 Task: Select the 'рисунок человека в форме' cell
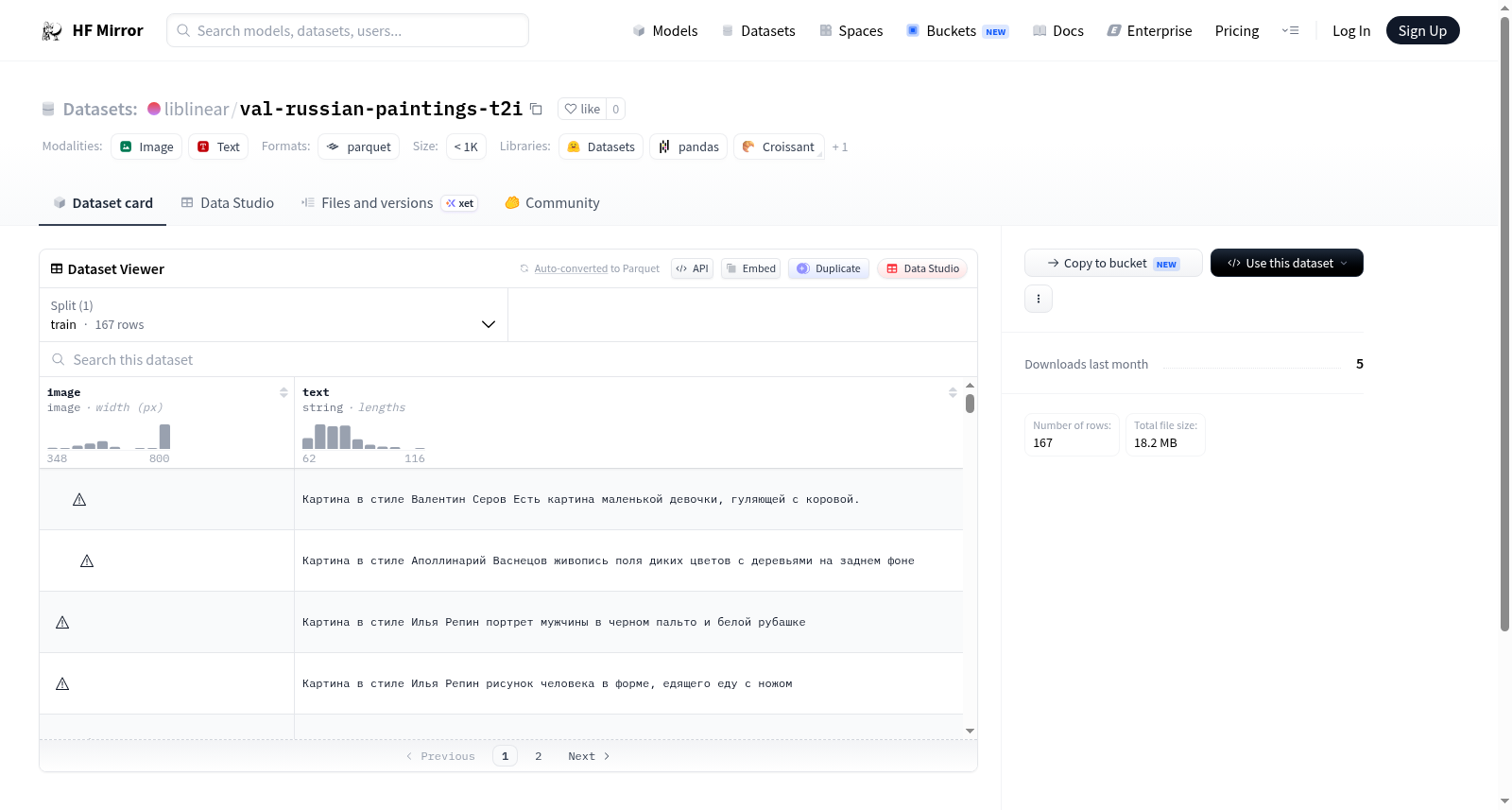tap(628, 683)
